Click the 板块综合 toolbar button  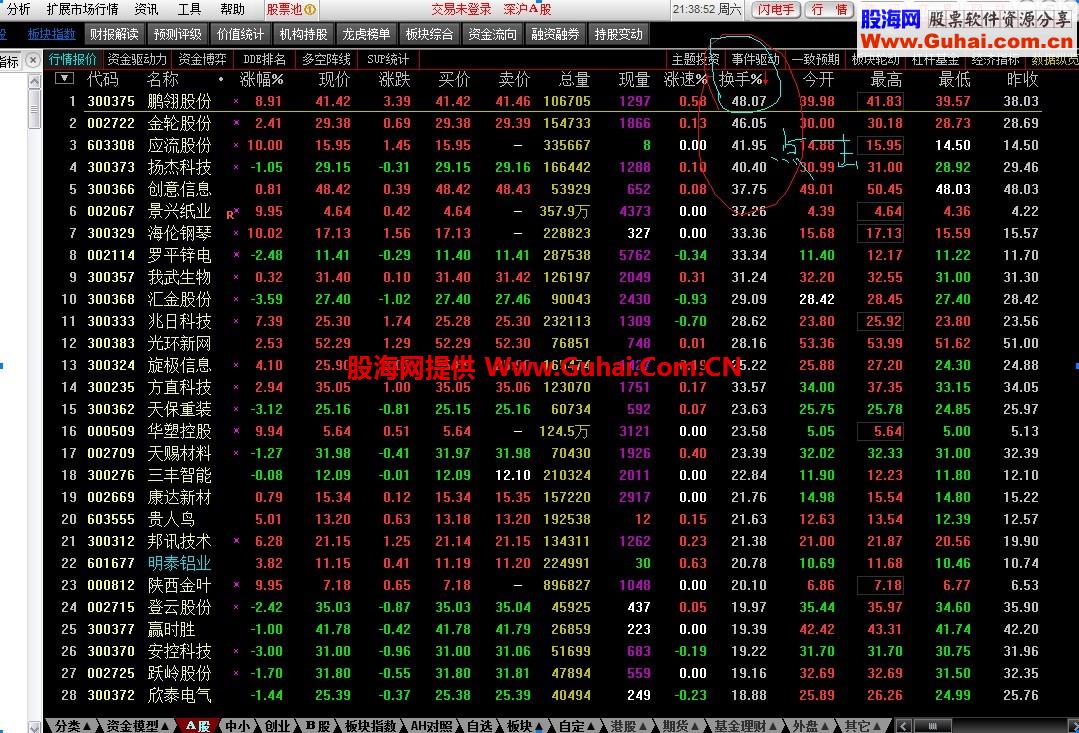pos(429,34)
